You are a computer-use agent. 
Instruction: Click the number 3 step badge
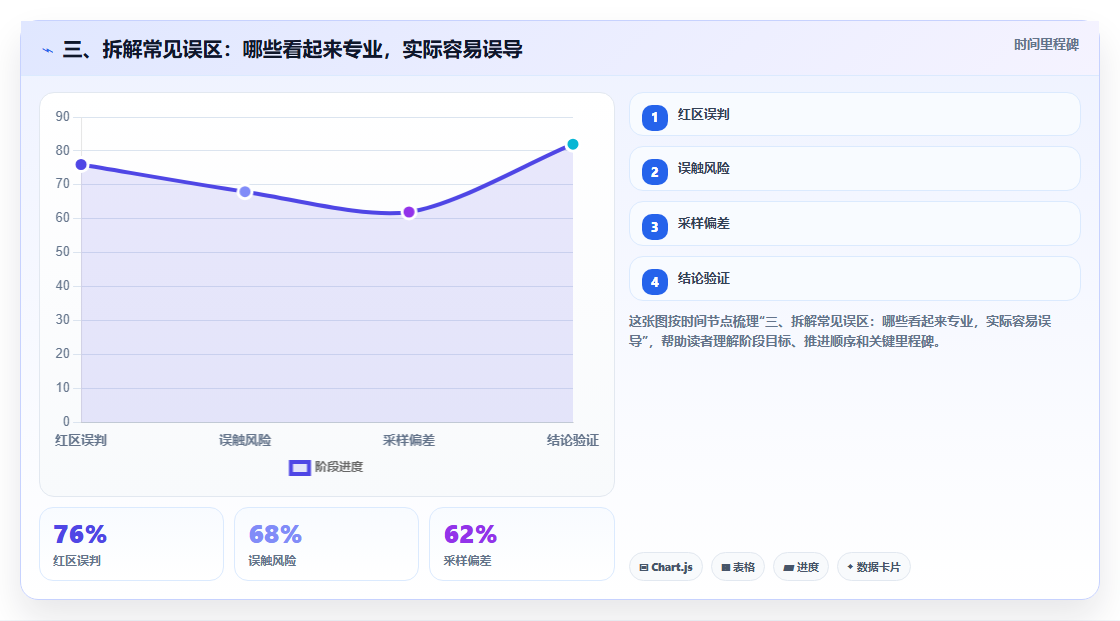click(654, 227)
